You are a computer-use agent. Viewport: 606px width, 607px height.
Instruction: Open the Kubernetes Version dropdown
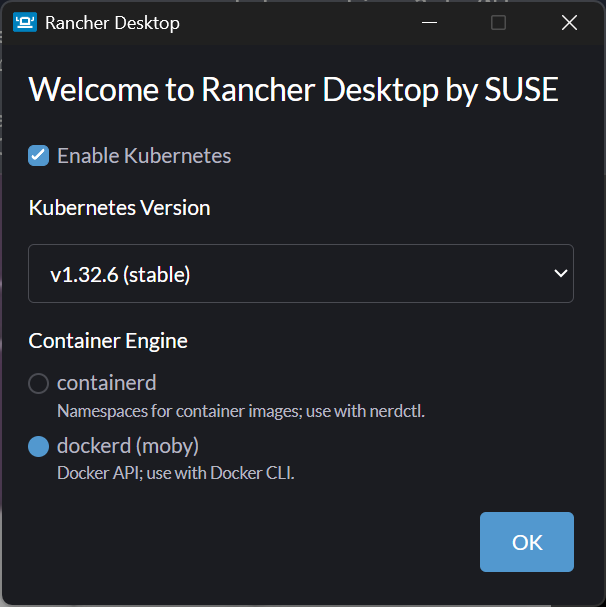coord(301,273)
